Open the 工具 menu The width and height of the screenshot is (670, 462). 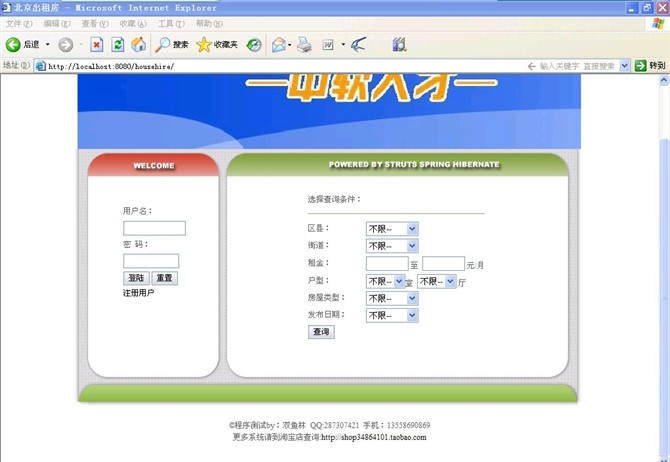click(x=171, y=24)
